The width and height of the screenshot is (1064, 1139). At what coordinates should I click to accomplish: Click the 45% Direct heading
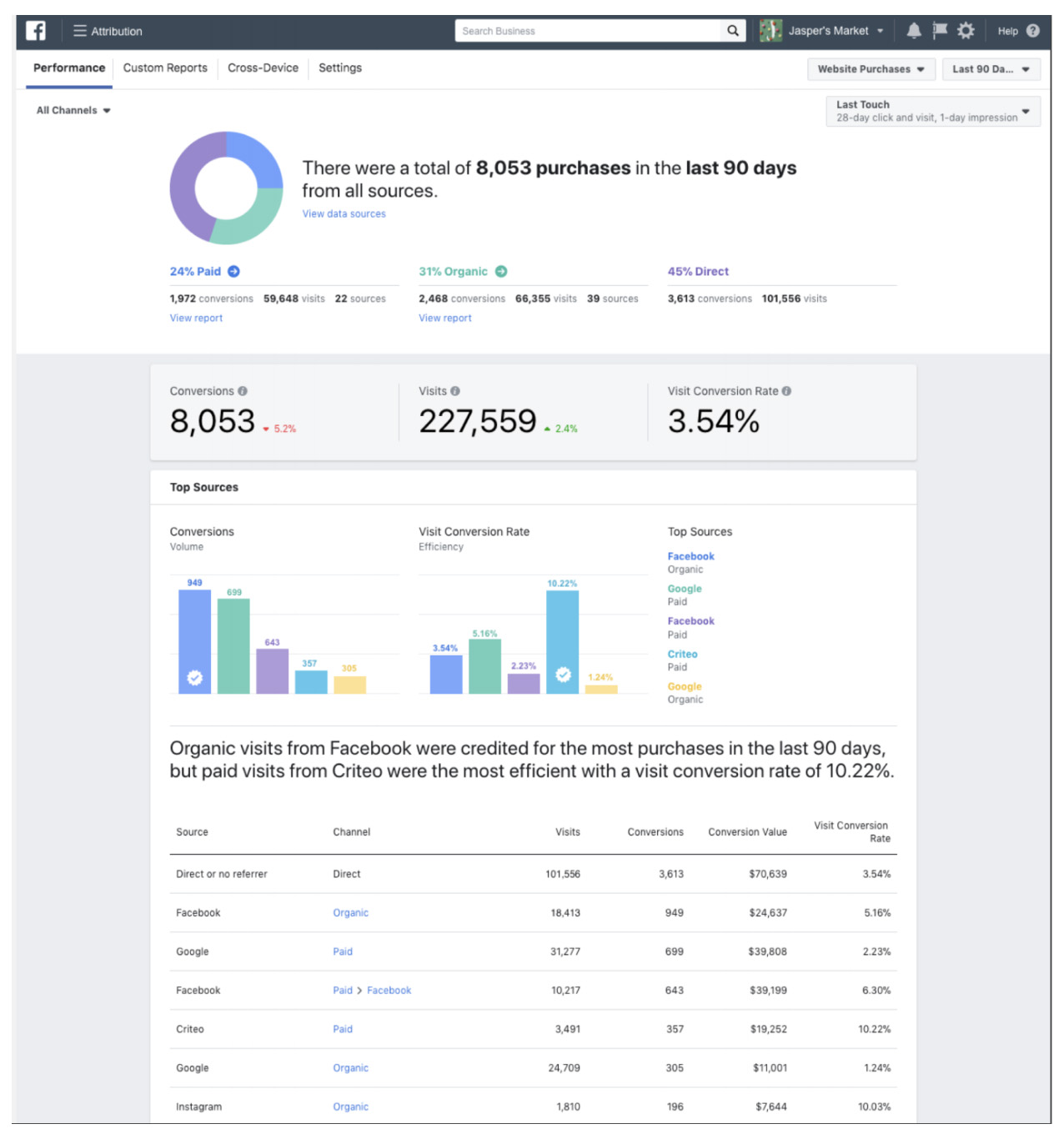click(x=698, y=271)
